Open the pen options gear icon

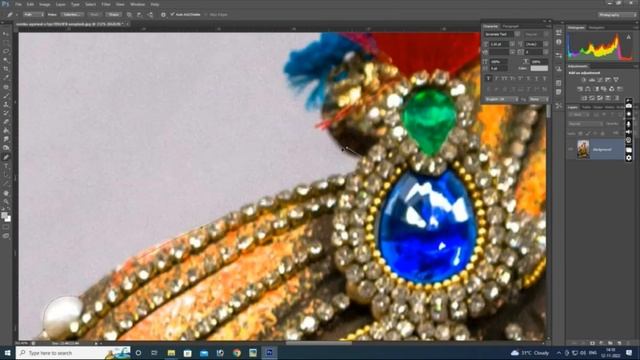point(163,15)
